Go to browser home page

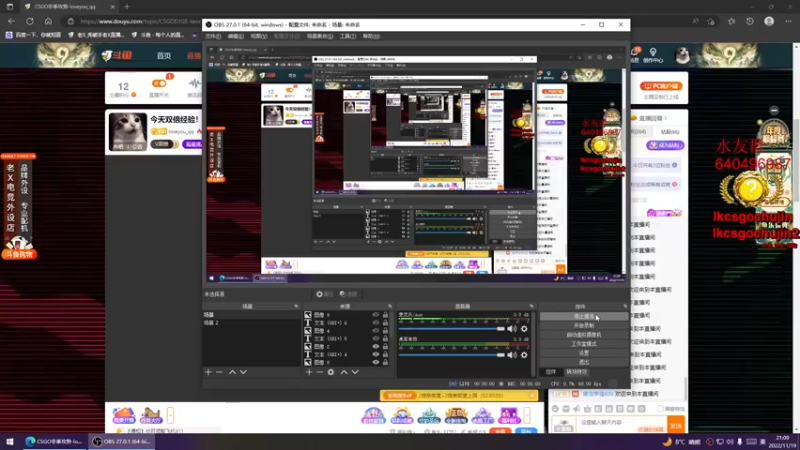point(48,21)
